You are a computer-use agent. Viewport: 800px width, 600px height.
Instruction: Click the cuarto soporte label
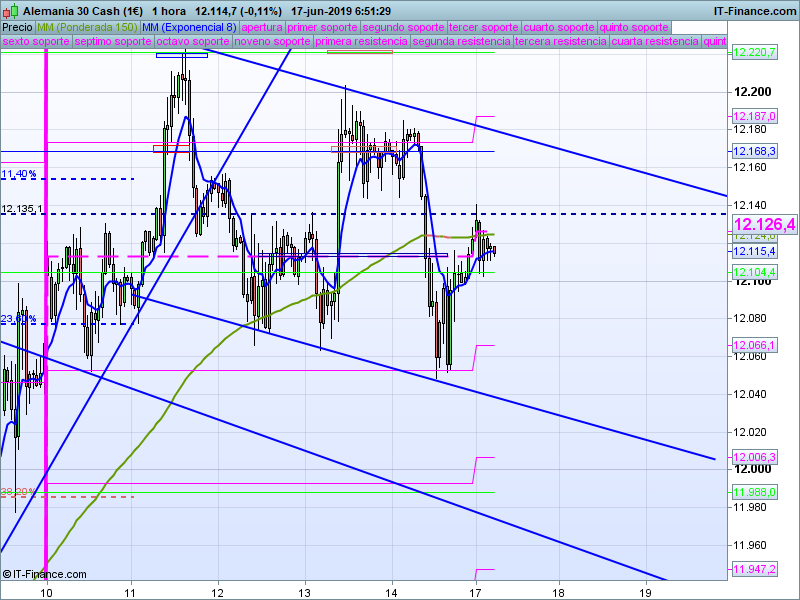click(559, 28)
